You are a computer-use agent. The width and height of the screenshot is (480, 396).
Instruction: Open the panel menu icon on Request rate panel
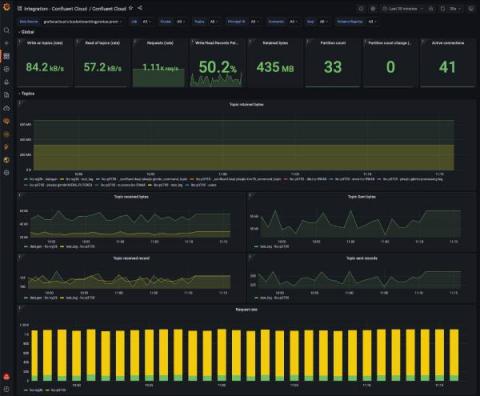[x=20, y=308]
